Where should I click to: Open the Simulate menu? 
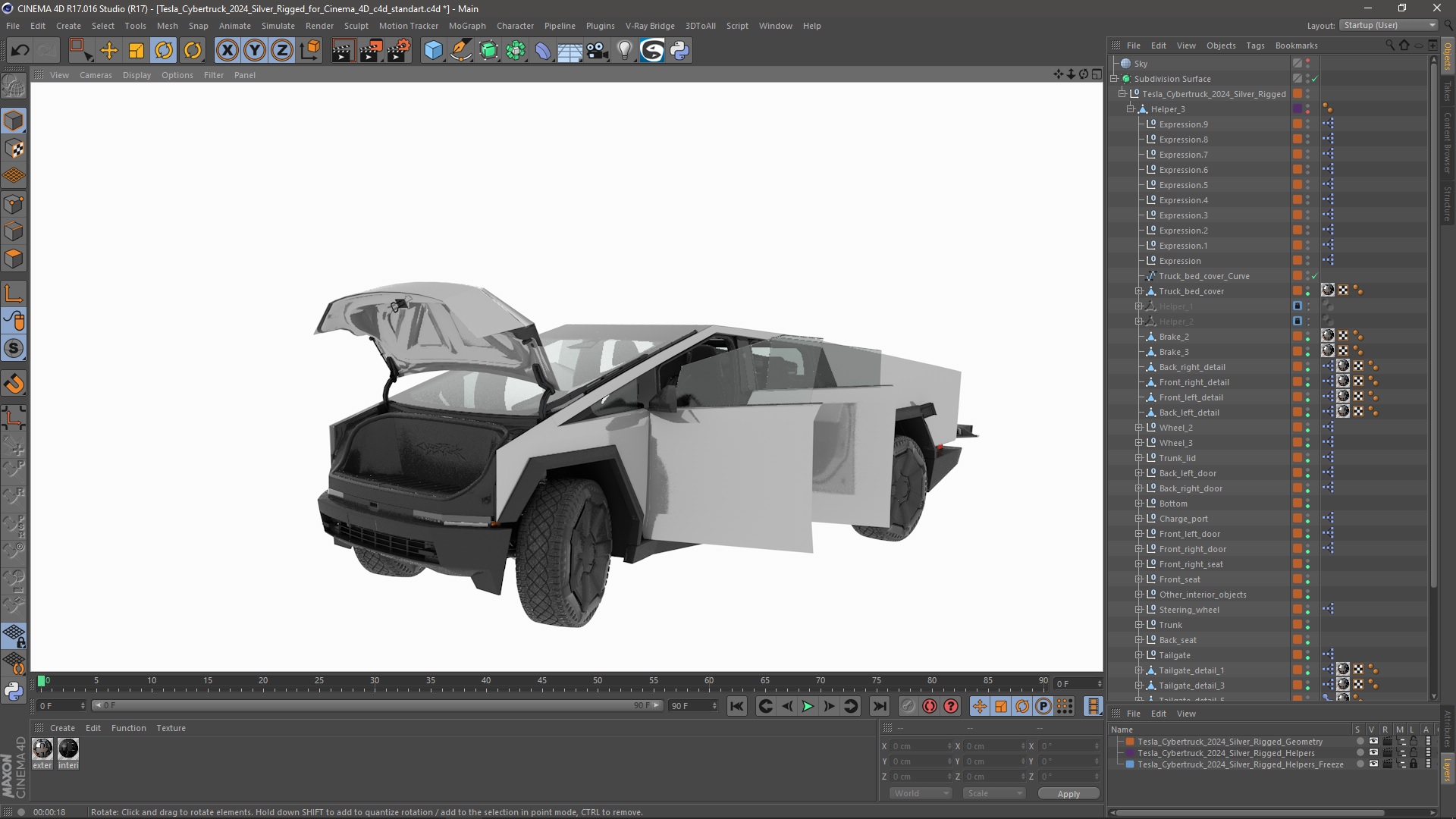278,26
